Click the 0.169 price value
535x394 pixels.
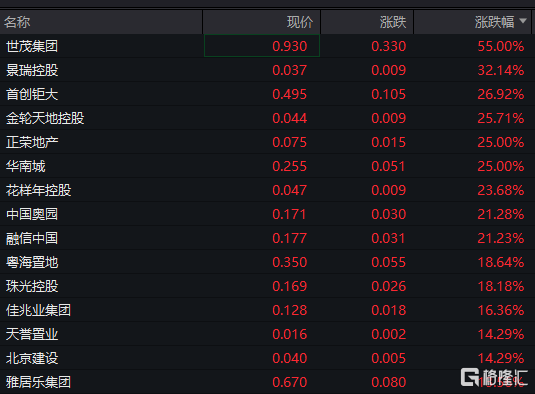click(x=290, y=286)
